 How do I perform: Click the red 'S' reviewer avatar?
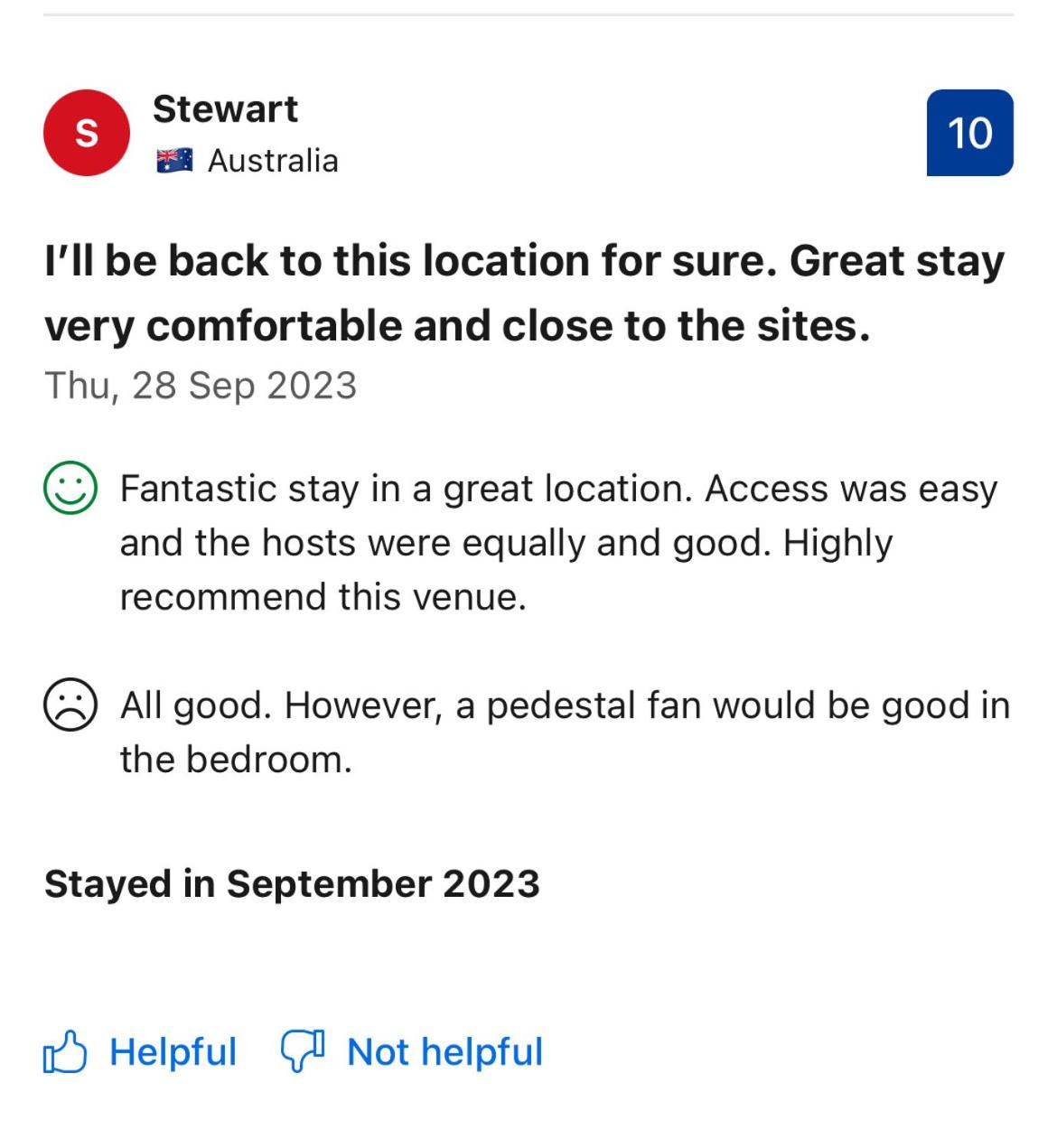tap(86, 133)
